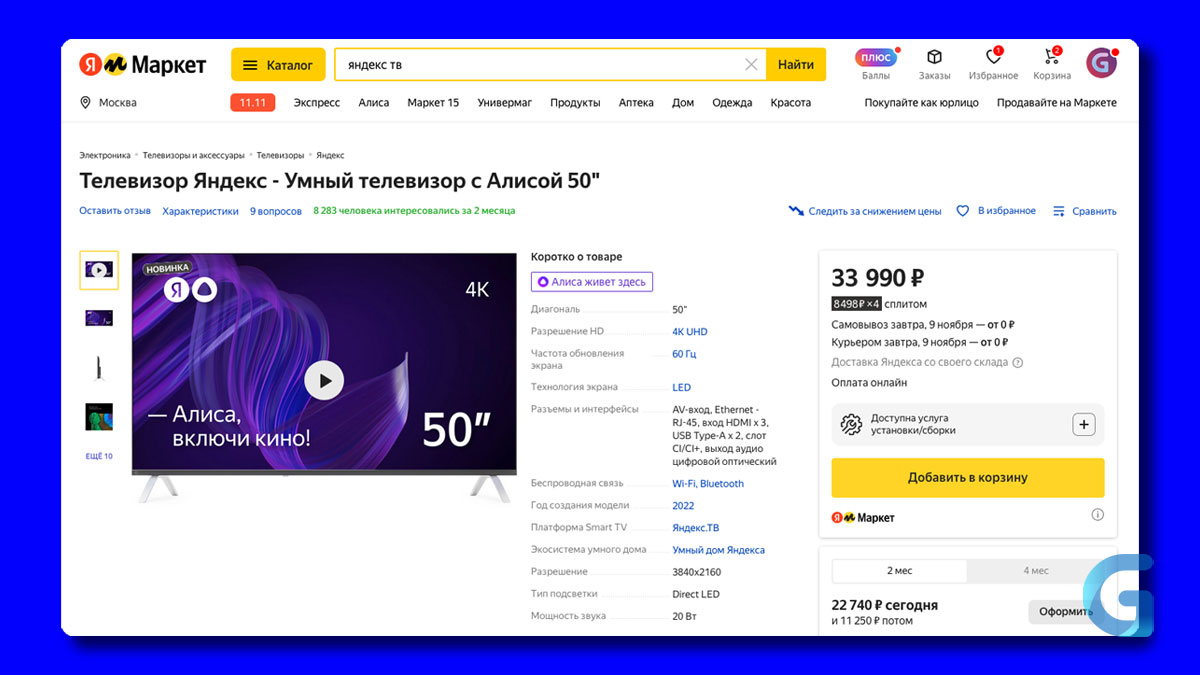This screenshot has width=1200, height=675.
Task: Open Яндекс breadcrumb
Action: [330, 155]
